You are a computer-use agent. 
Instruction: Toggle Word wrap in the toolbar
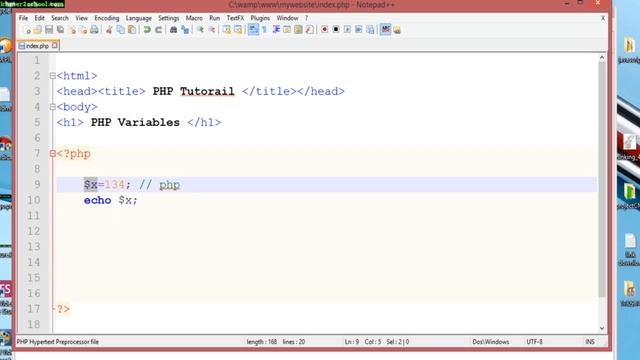[253, 30]
